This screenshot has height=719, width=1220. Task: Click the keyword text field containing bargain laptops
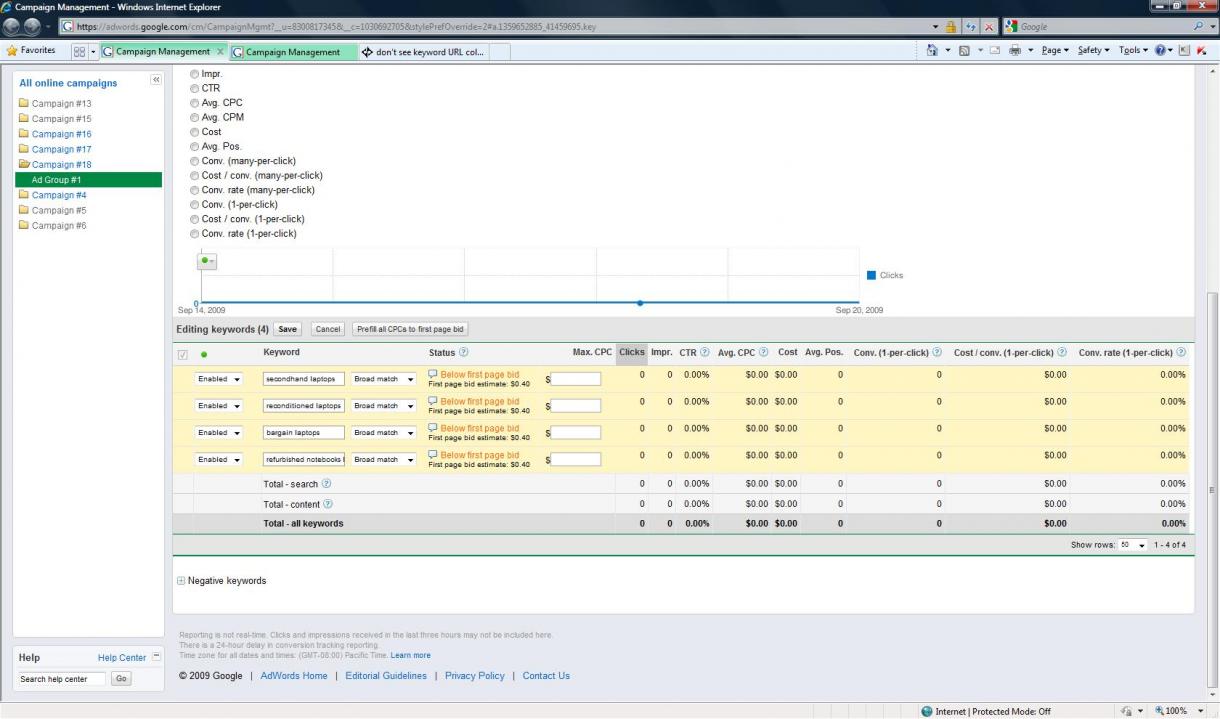(304, 433)
